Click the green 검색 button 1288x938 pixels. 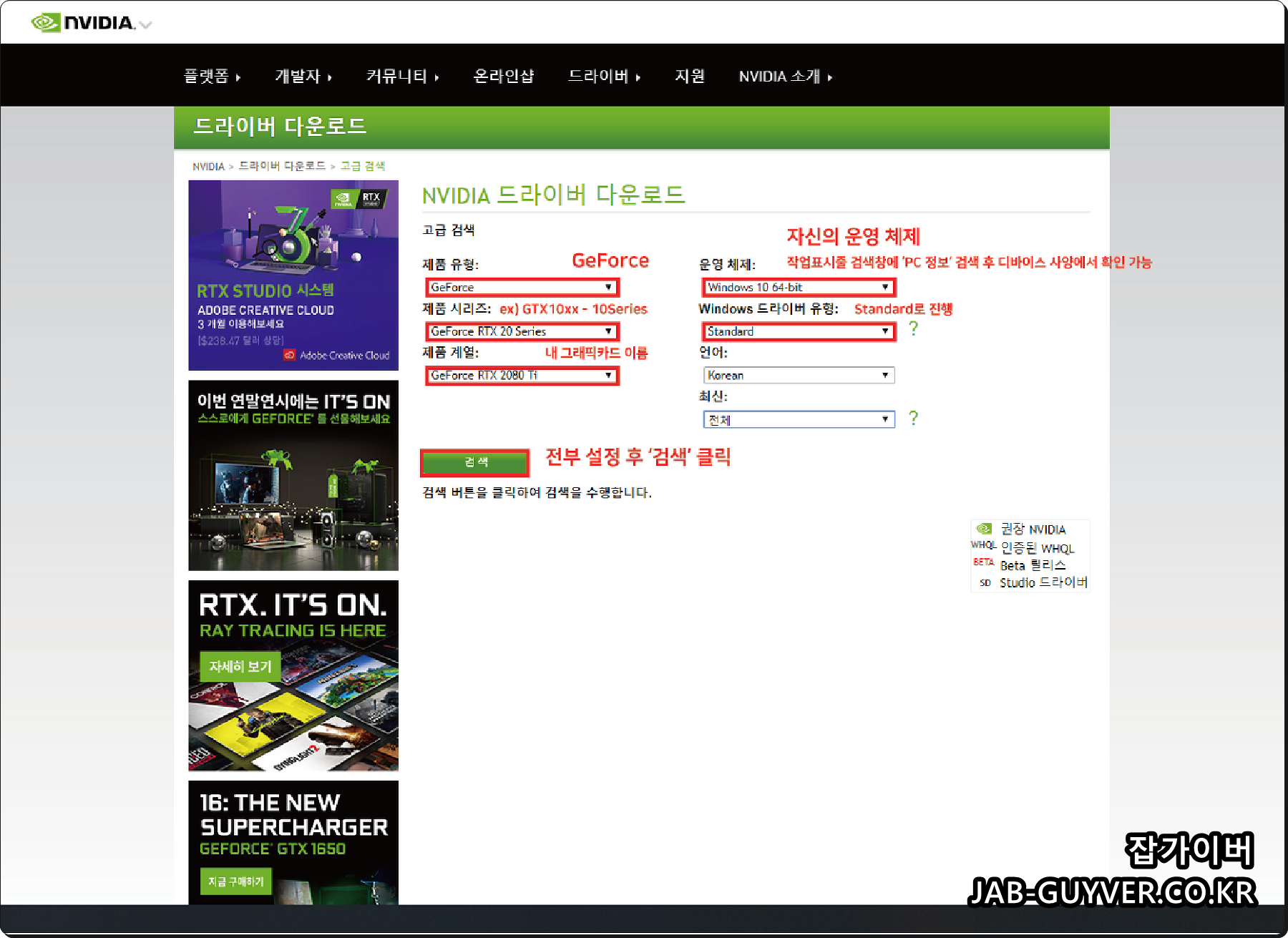coord(475,462)
